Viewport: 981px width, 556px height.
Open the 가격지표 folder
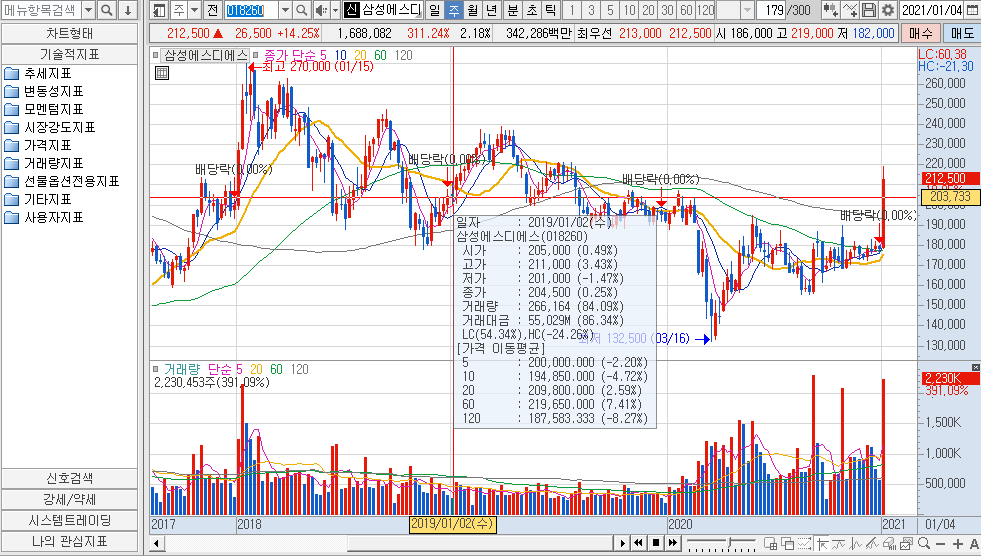38,146
